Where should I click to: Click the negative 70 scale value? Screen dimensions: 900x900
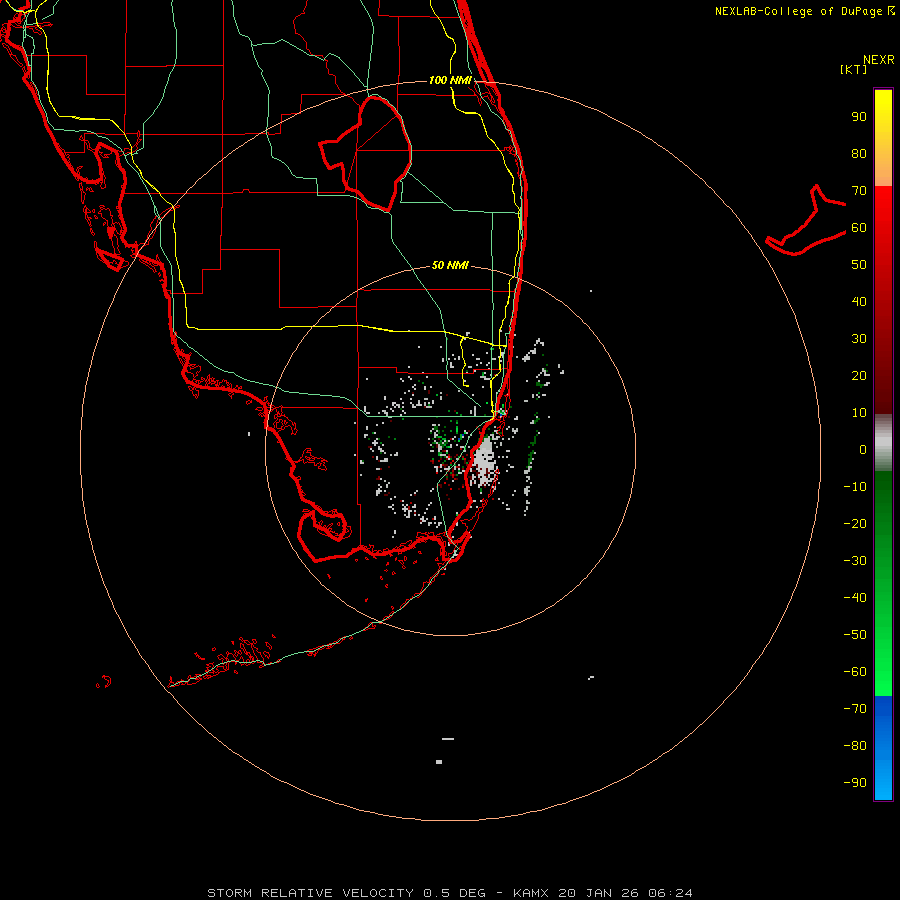tap(855, 709)
